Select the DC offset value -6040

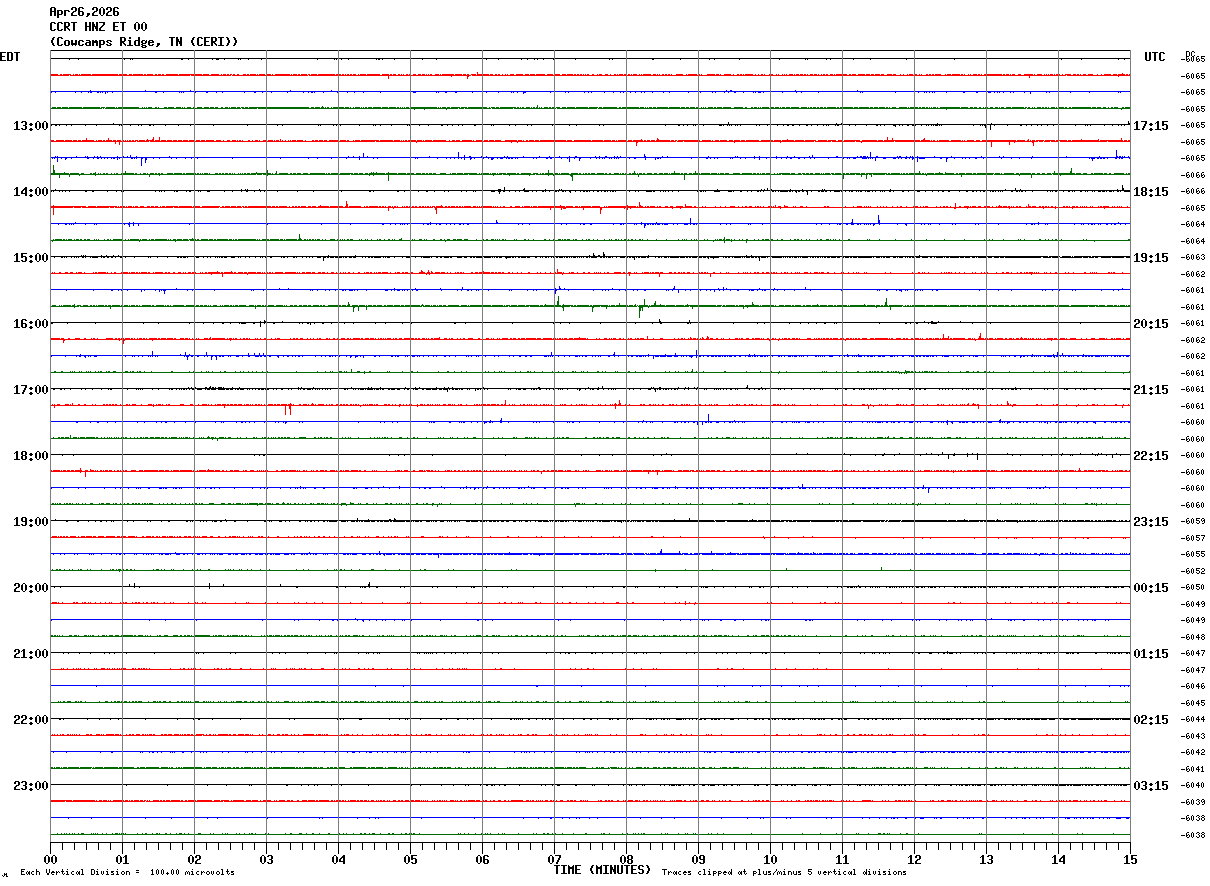1193,785
